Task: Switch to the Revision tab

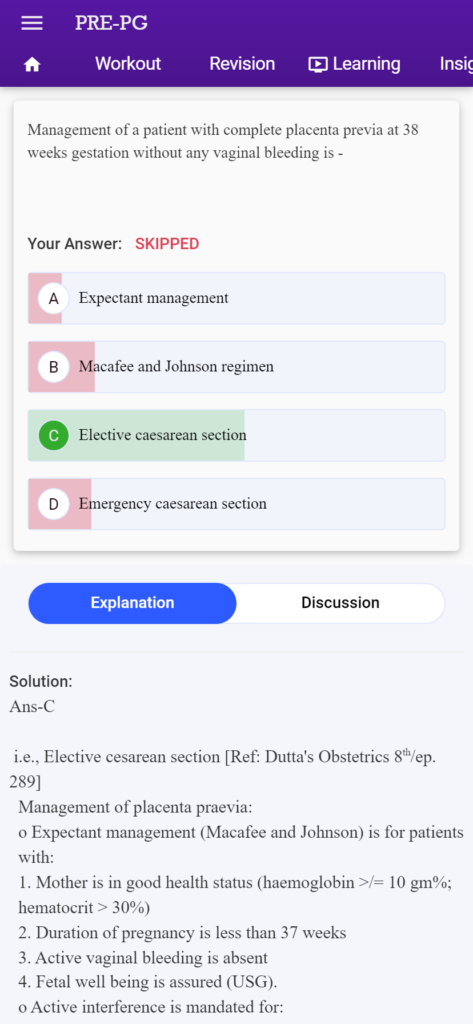Action: [242, 63]
